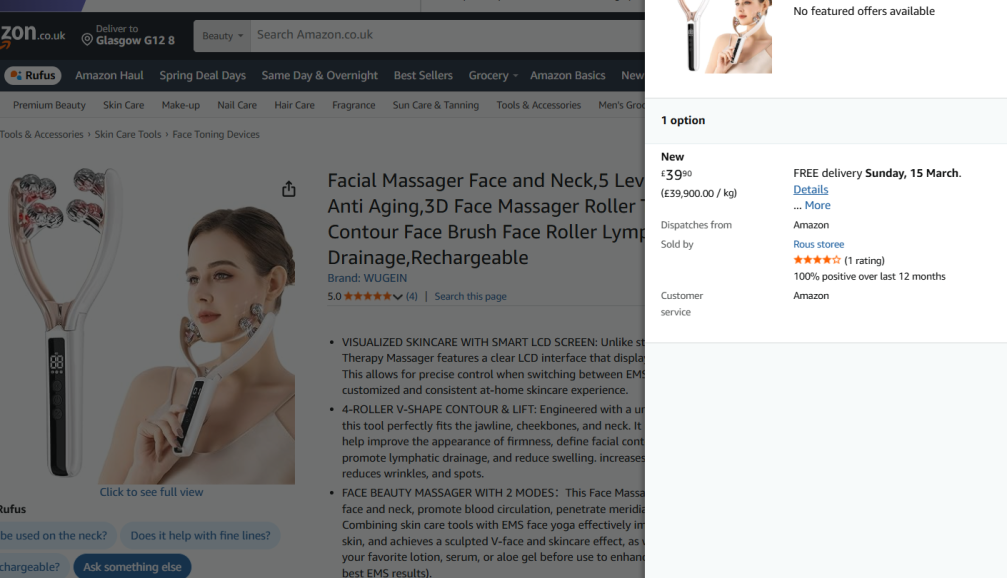The height and width of the screenshot is (578, 1007).
Task: Click the seller's star rating icons
Action: [817, 261]
